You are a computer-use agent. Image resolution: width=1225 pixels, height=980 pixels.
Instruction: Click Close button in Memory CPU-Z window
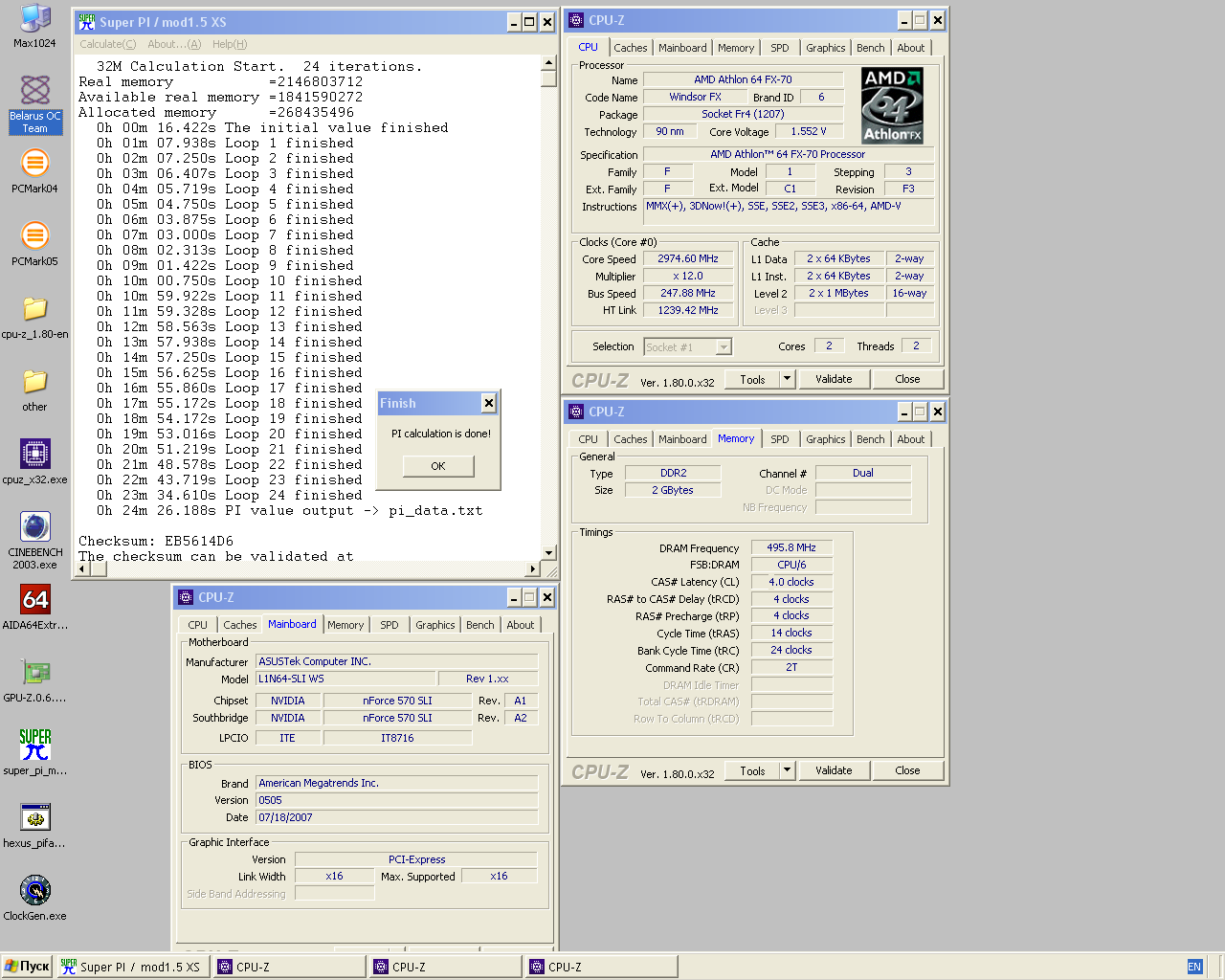pos(907,770)
